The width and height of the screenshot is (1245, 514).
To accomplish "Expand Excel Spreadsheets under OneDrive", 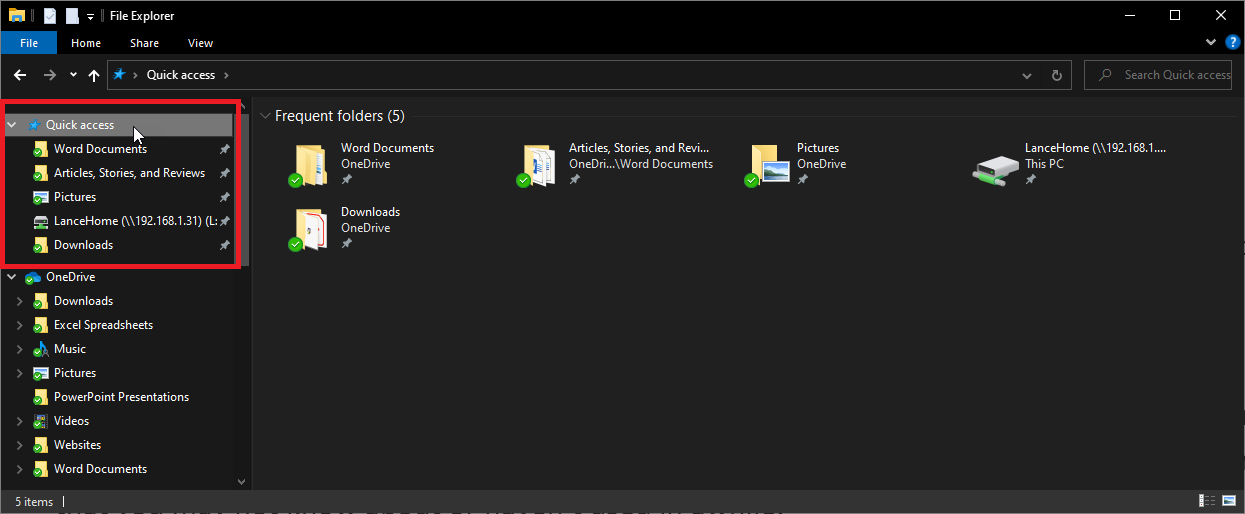I will pos(19,325).
